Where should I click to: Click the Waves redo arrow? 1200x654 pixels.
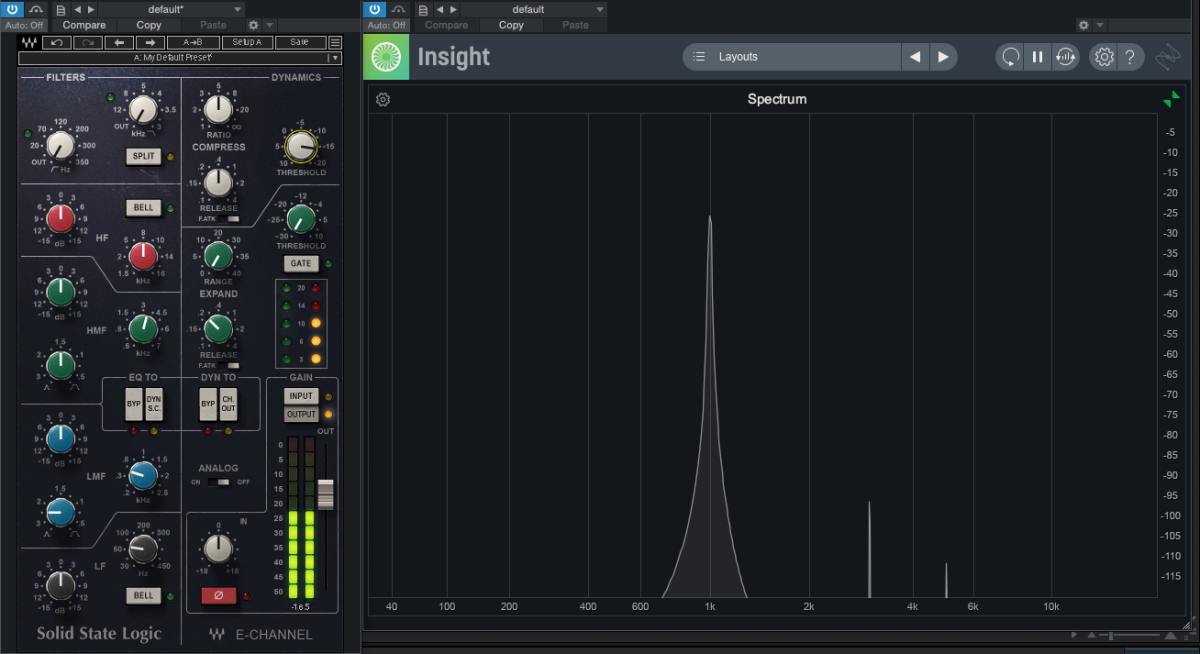coord(87,43)
